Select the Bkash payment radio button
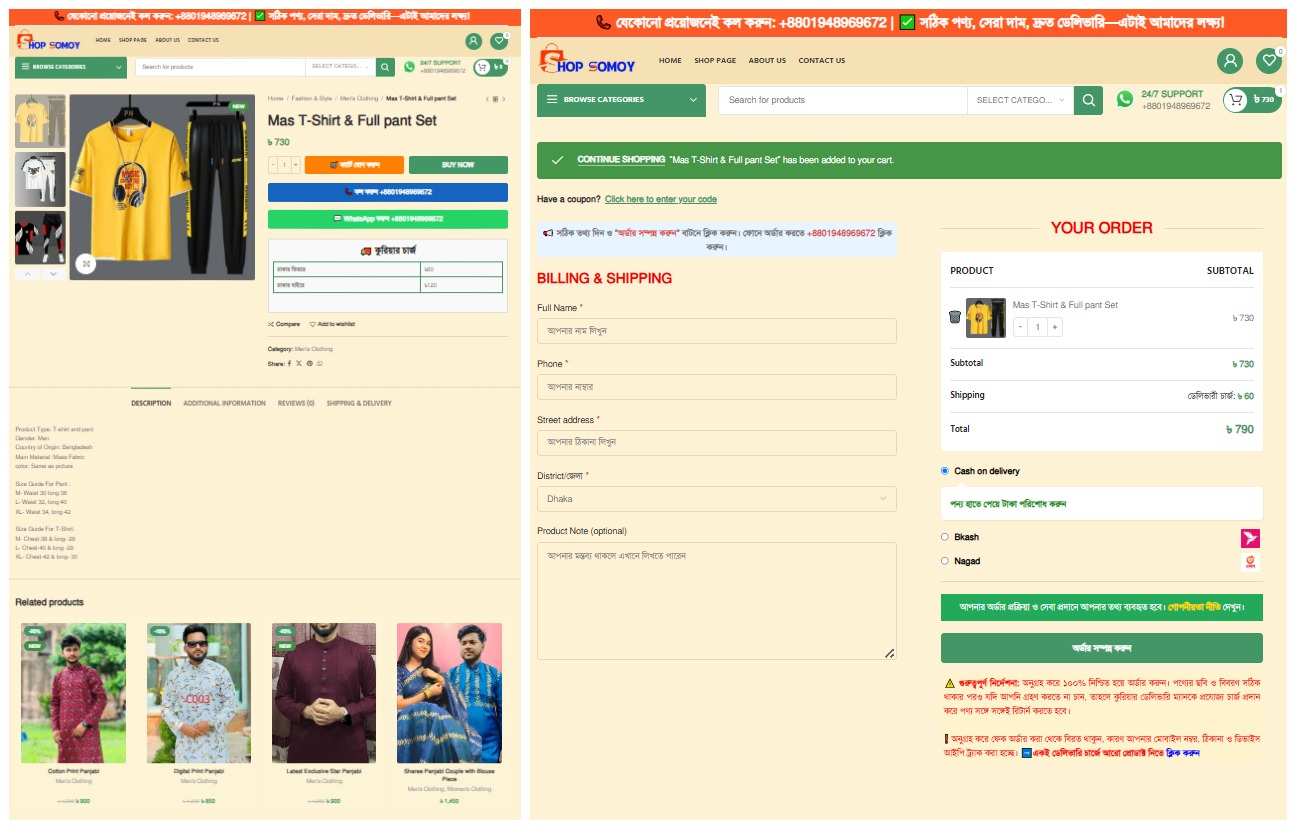 click(945, 537)
